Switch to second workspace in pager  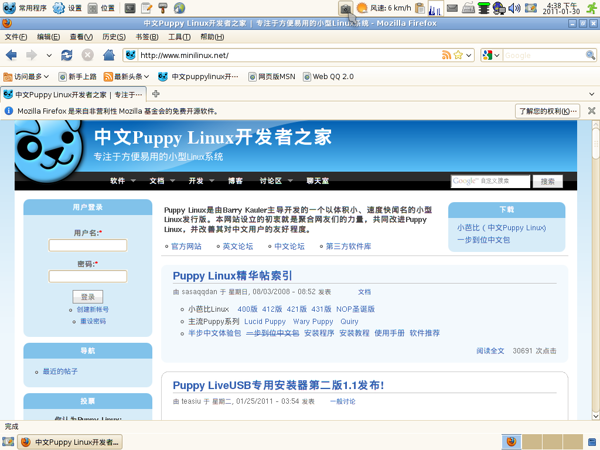532,442
